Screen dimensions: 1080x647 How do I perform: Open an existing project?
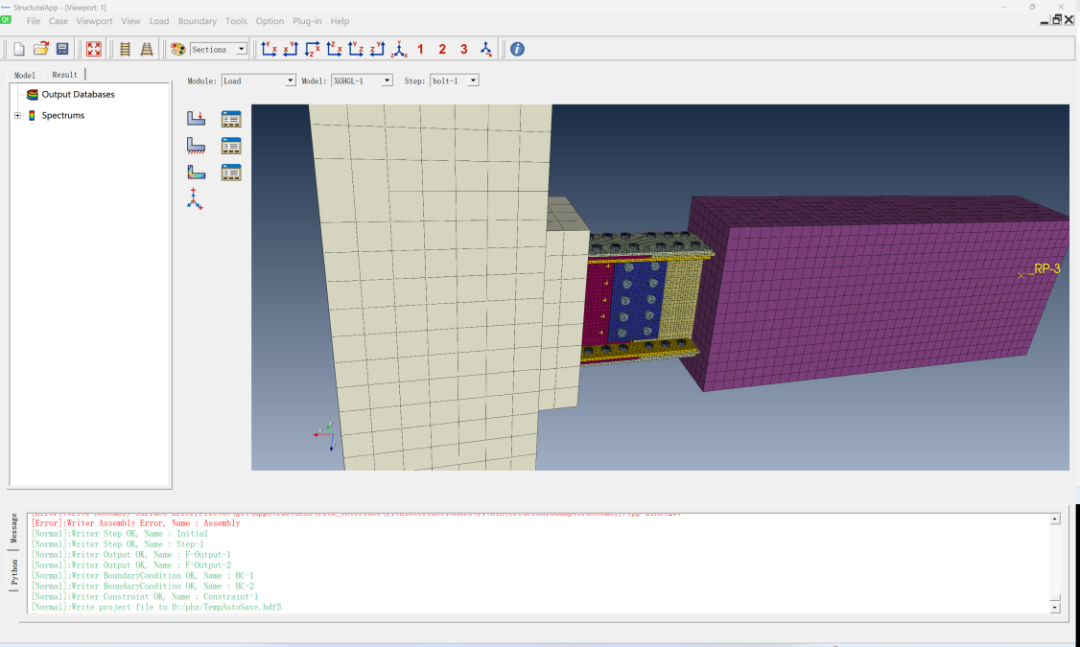pyautogui.click(x=41, y=47)
